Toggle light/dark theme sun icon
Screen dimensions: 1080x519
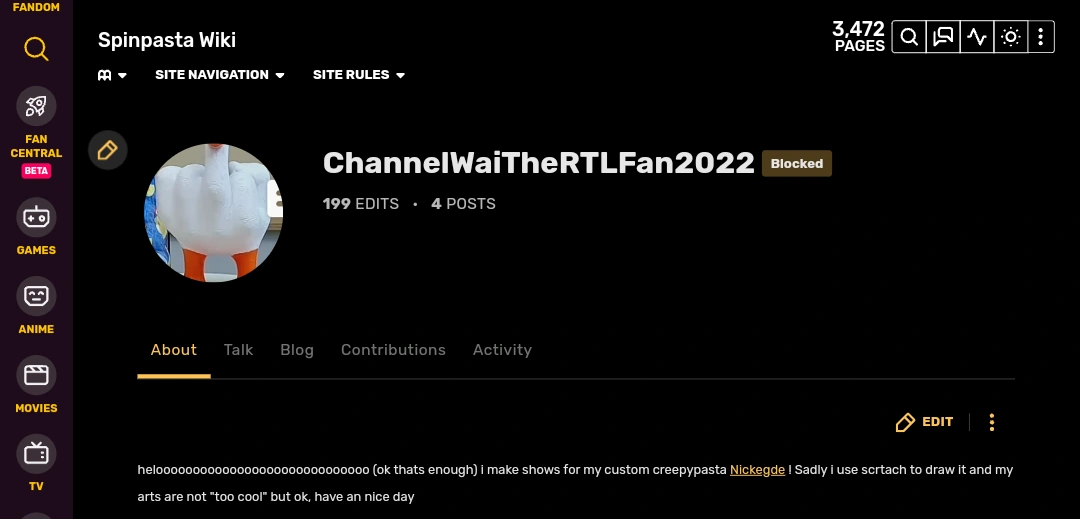coord(1010,36)
